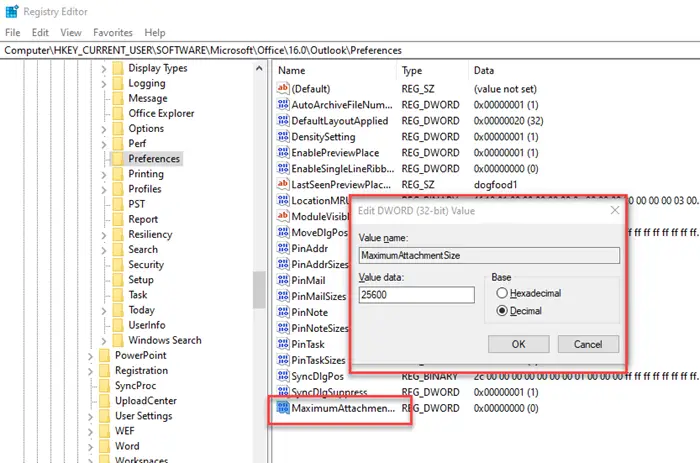This screenshot has width=700, height=463.
Task: Open the Edit menu
Action: coord(40,33)
